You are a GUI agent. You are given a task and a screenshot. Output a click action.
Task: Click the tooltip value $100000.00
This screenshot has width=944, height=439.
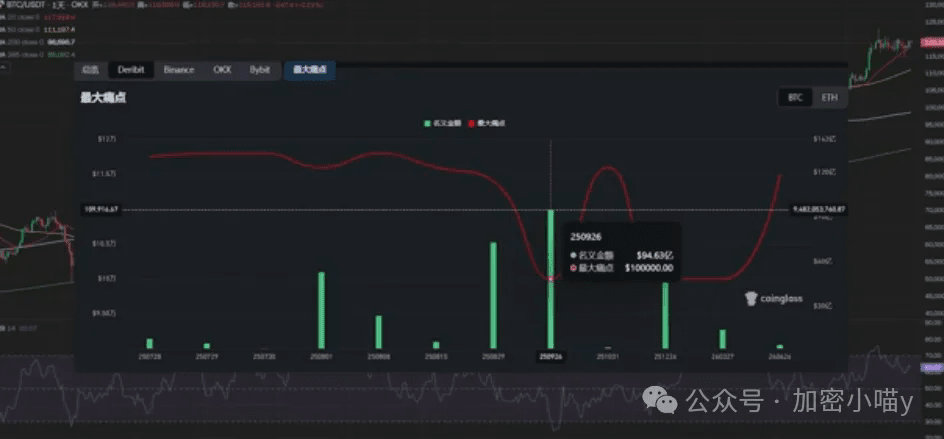point(650,268)
